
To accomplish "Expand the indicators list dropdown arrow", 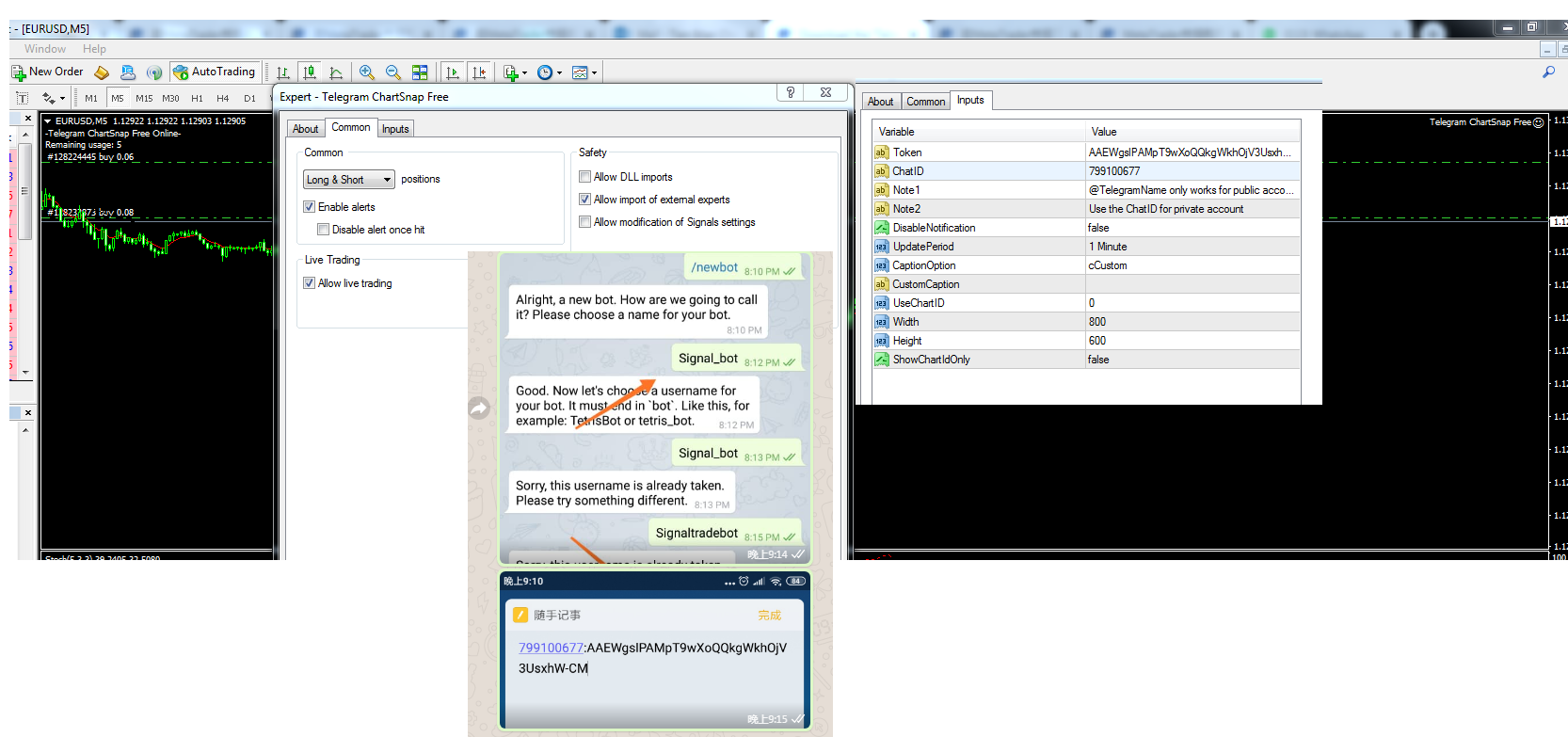I will click(x=524, y=72).
